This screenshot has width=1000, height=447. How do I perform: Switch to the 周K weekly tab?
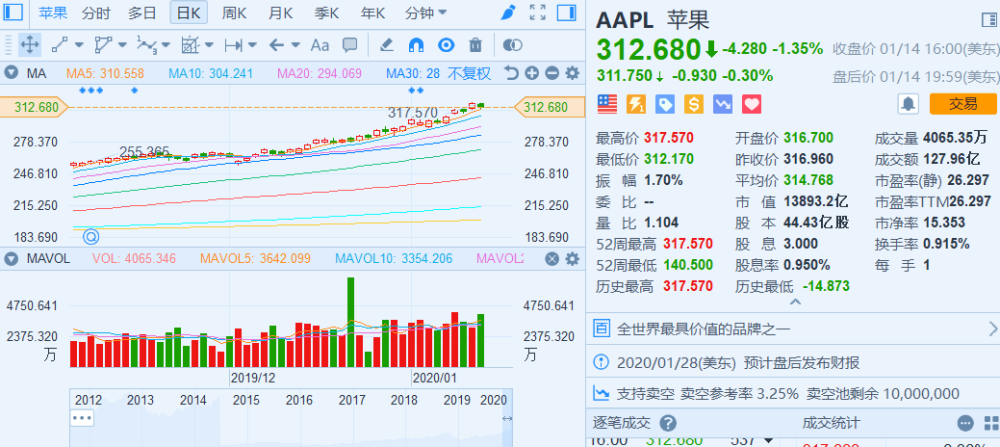coord(235,13)
